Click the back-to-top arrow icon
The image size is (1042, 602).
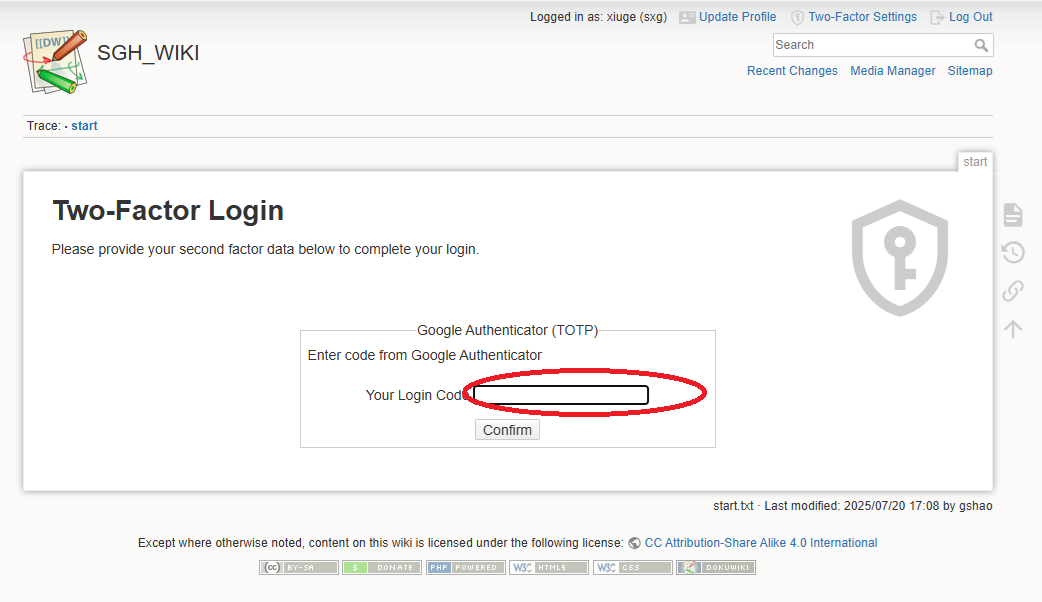[x=1012, y=328]
